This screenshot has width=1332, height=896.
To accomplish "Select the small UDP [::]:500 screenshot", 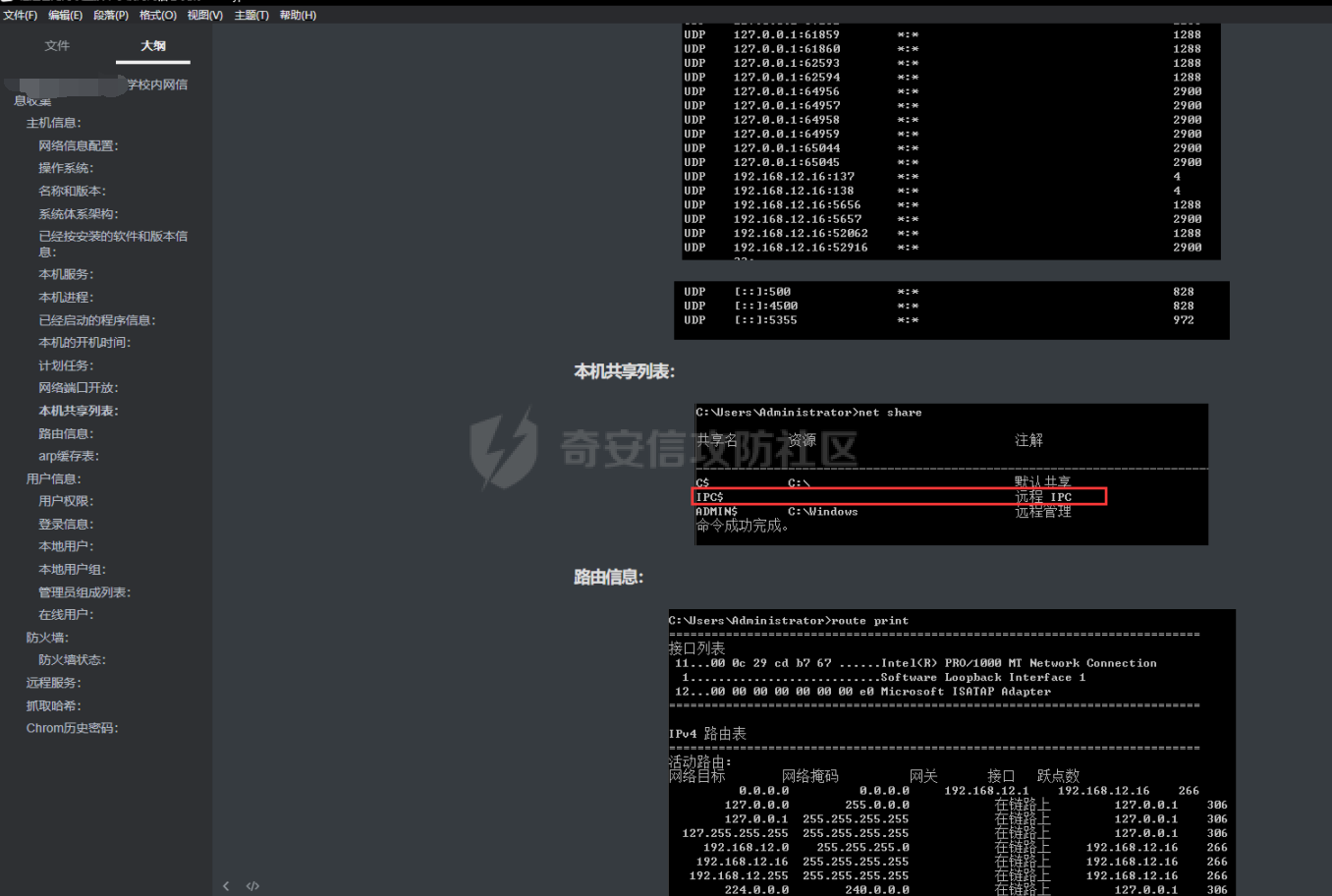I will tap(951, 310).
